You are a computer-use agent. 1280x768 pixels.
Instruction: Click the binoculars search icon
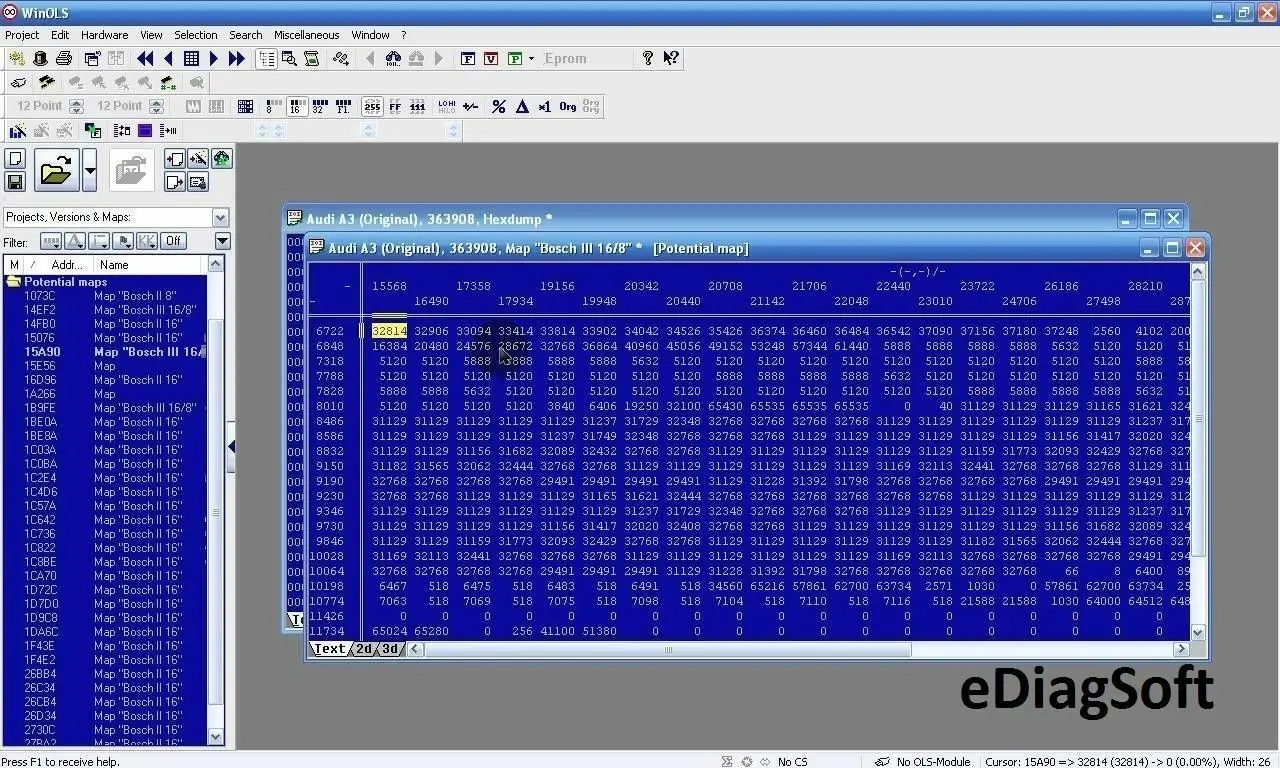[393, 59]
